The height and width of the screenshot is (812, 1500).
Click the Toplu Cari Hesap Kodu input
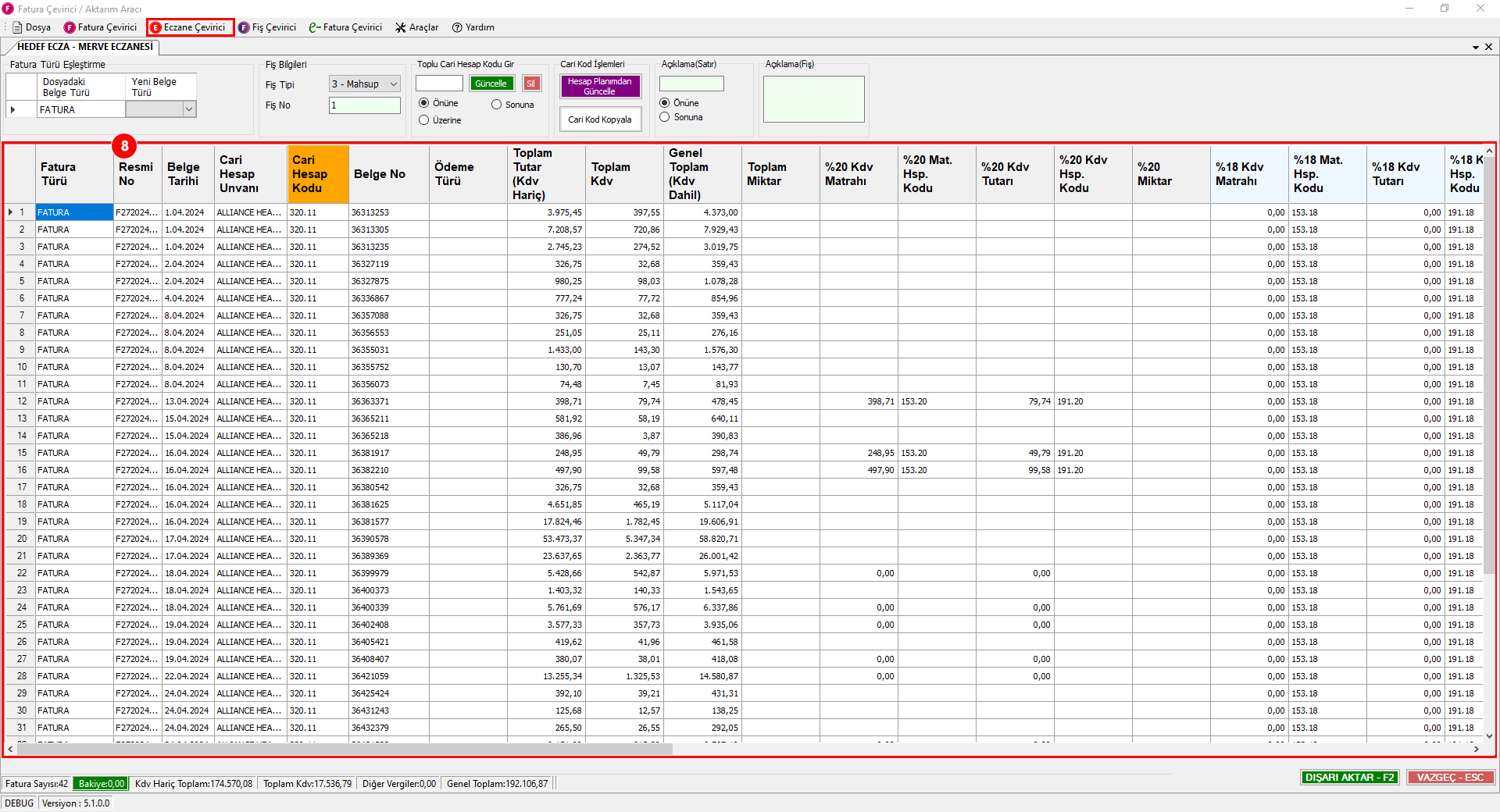pyautogui.click(x=439, y=84)
